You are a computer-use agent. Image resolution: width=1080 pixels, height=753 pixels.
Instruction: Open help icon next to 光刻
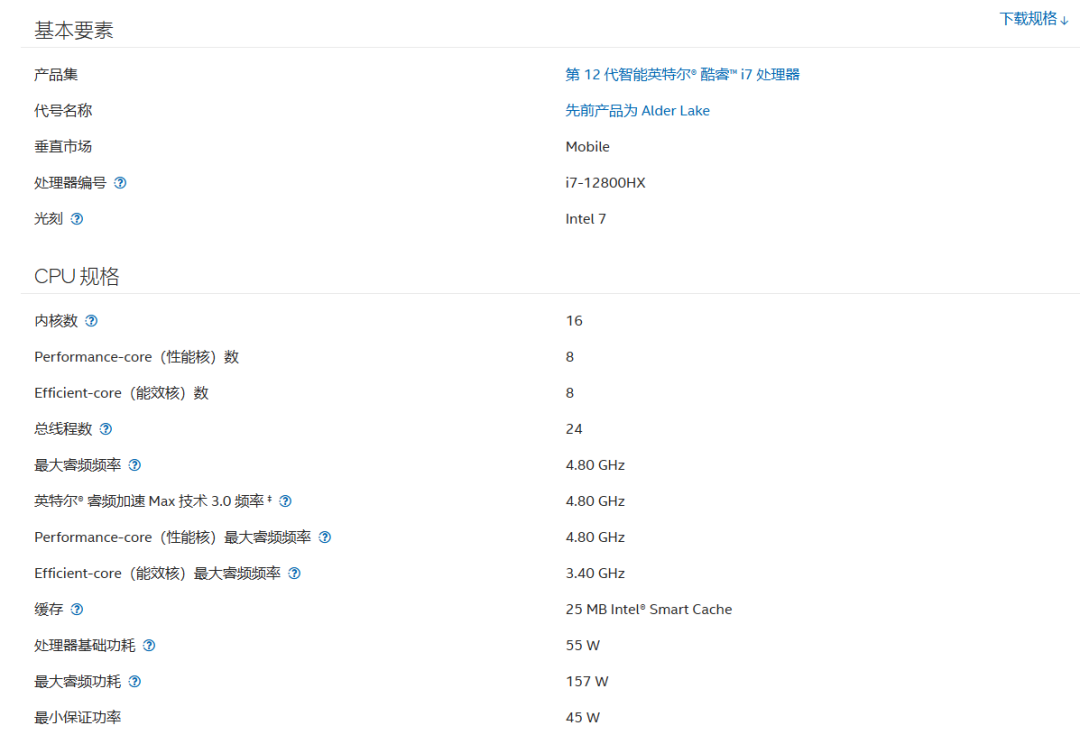click(x=77, y=219)
